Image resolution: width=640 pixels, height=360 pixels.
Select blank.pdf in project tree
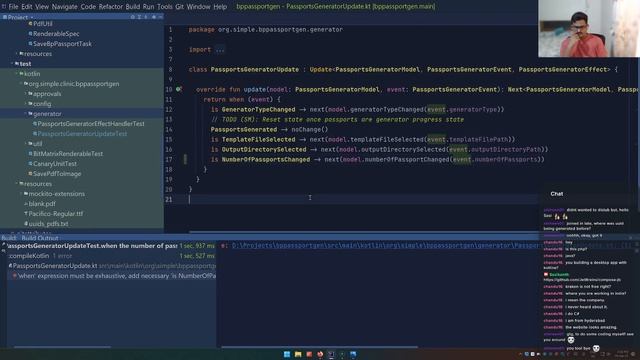point(40,204)
